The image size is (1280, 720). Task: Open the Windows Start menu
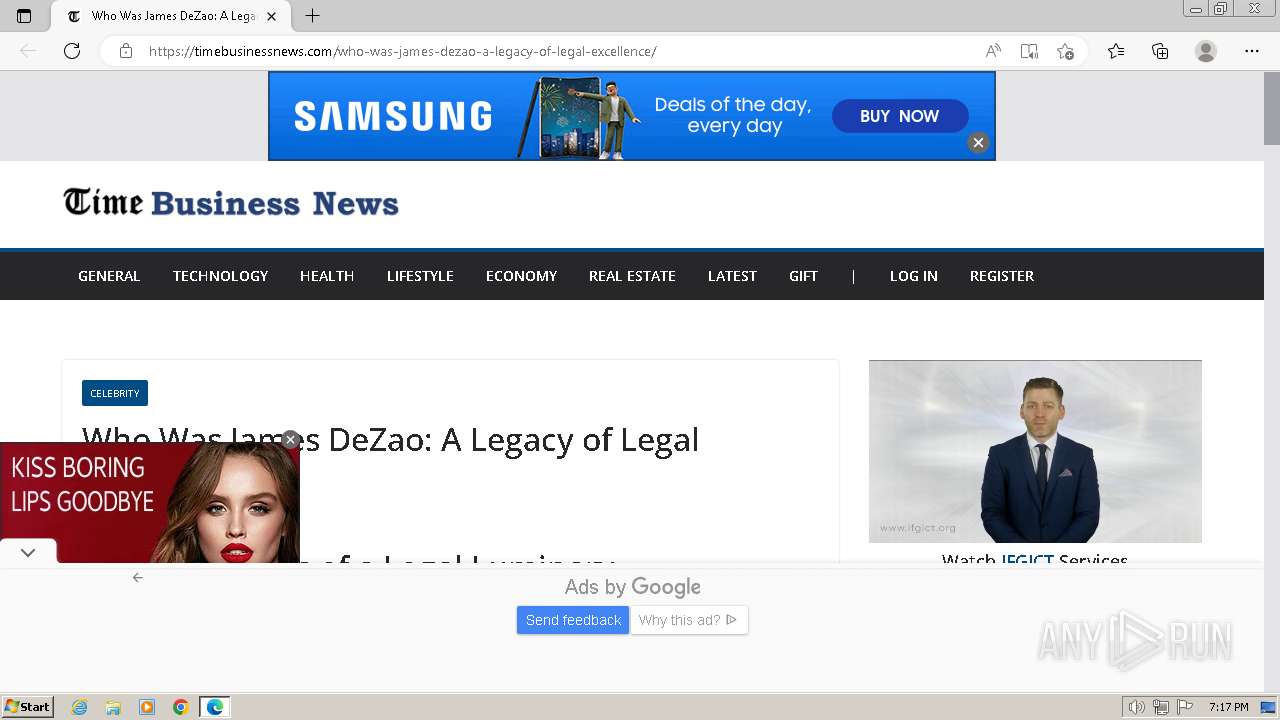[28, 707]
